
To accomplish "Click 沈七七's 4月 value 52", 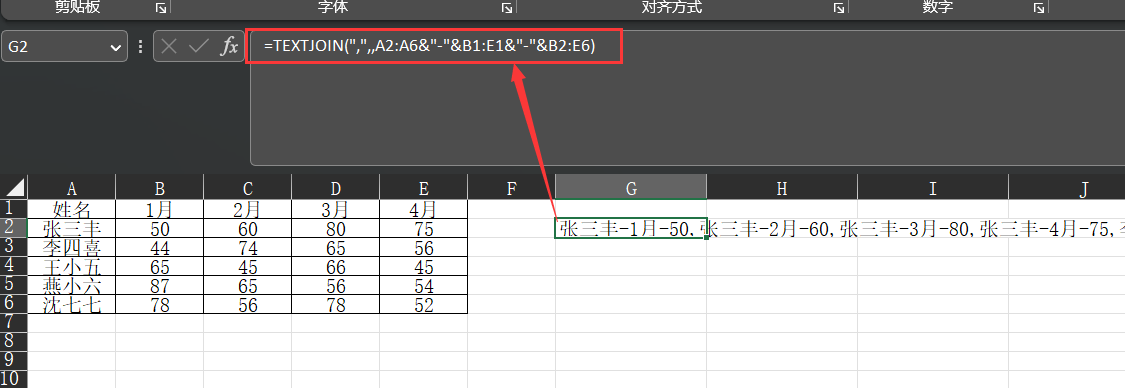I will click(x=423, y=304).
